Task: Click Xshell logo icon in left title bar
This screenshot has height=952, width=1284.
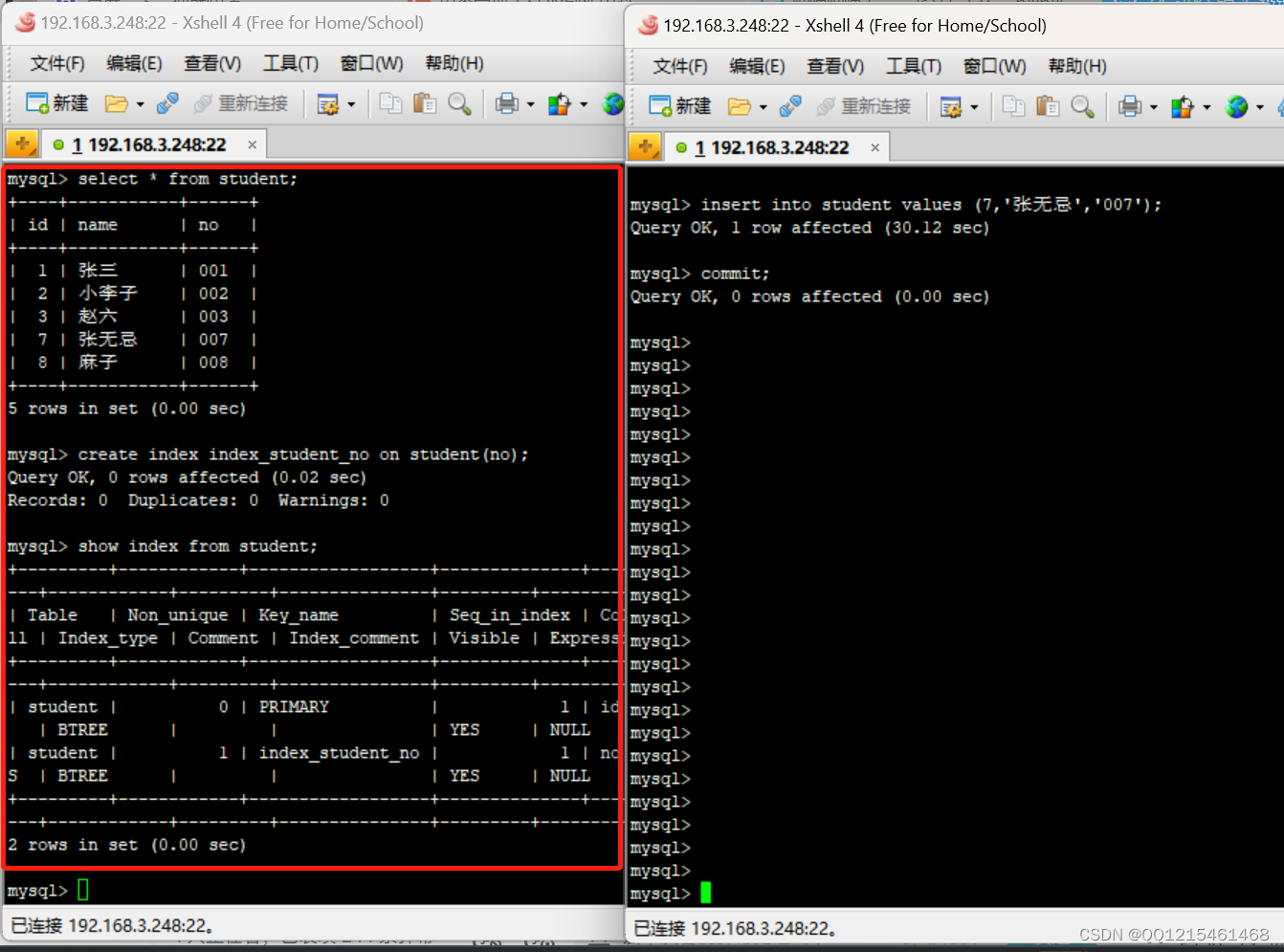Action: point(25,22)
